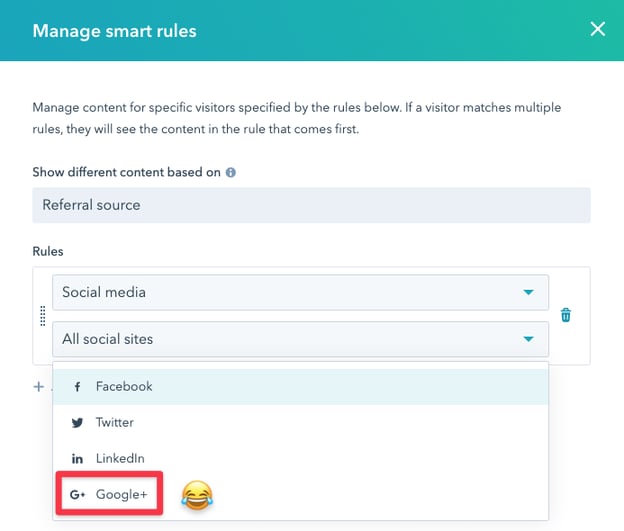This screenshot has width=624, height=531.
Task: Pick LinkedIn in the dropdown list
Action: pos(120,458)
